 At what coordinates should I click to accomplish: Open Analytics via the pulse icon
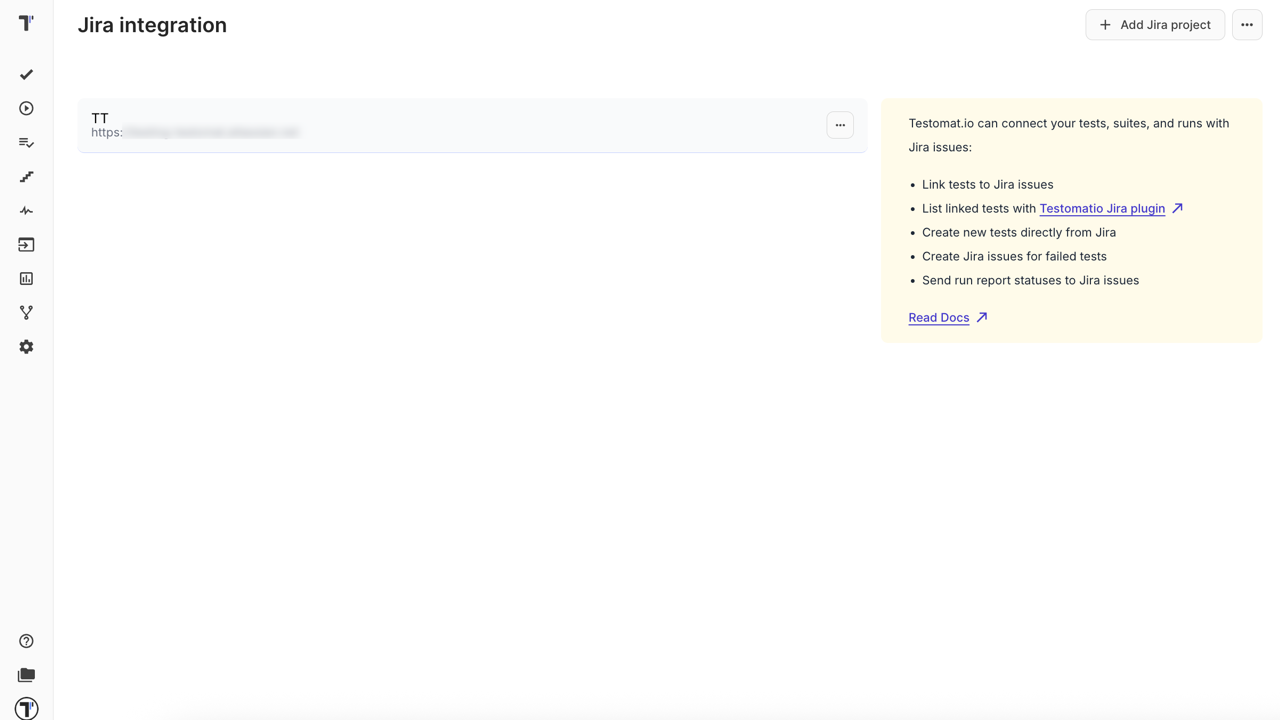pyautogui.click(x=26, y=210)
